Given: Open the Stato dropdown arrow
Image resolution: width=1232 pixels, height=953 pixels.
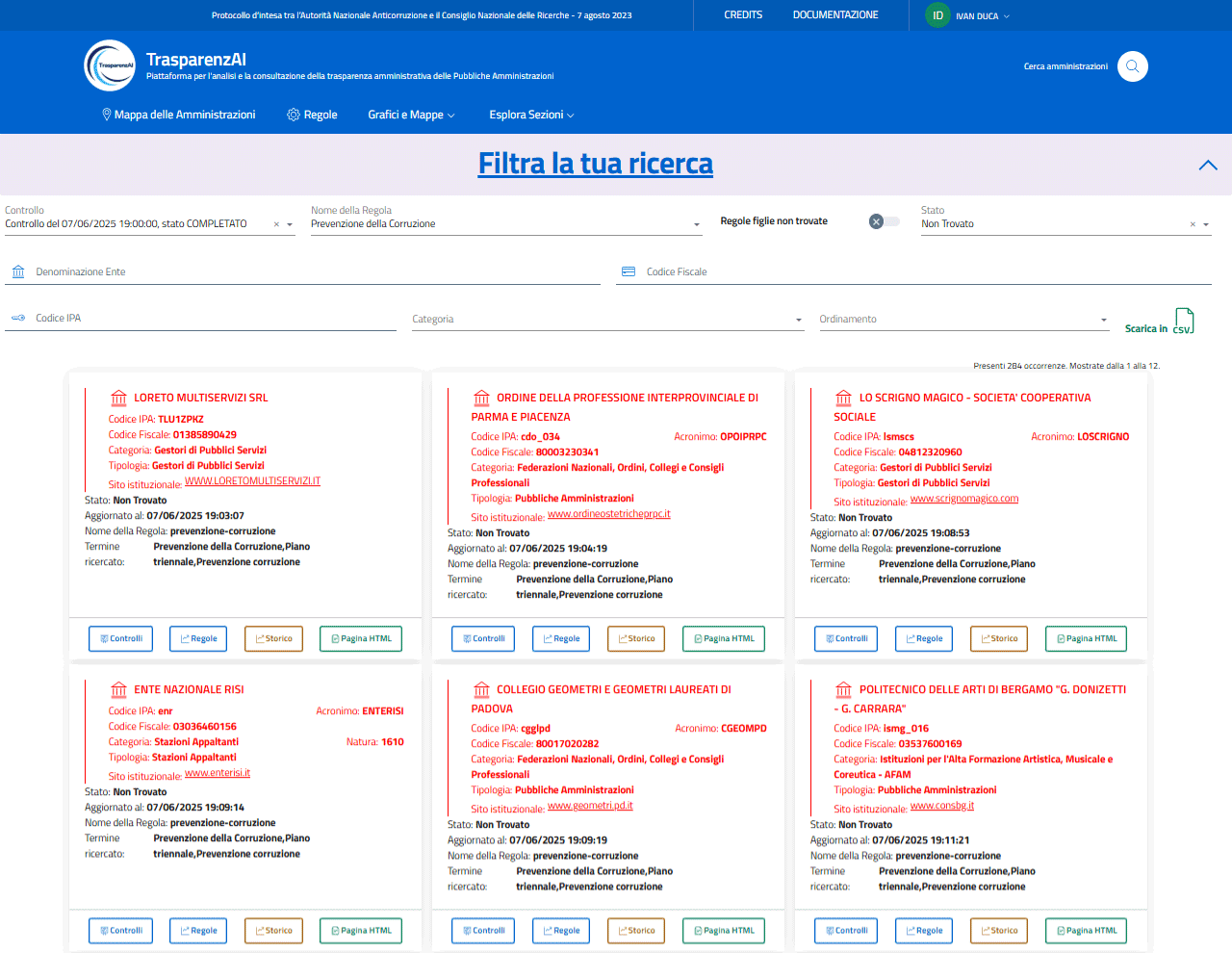Looking at the screenshot, I should (x=1206, y=224).
